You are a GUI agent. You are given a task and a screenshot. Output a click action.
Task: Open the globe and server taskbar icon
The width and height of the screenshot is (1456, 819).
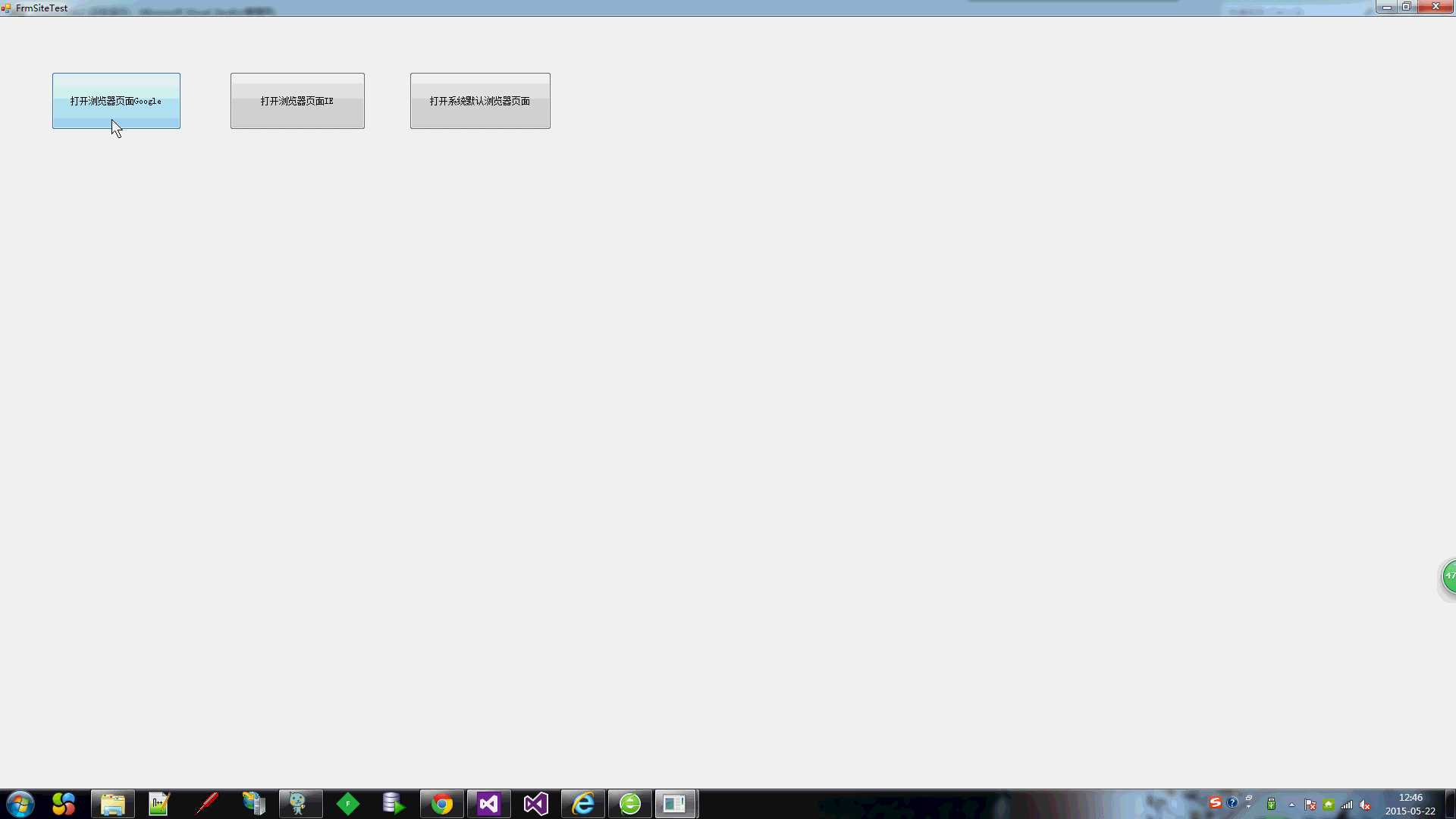(254, 804)
